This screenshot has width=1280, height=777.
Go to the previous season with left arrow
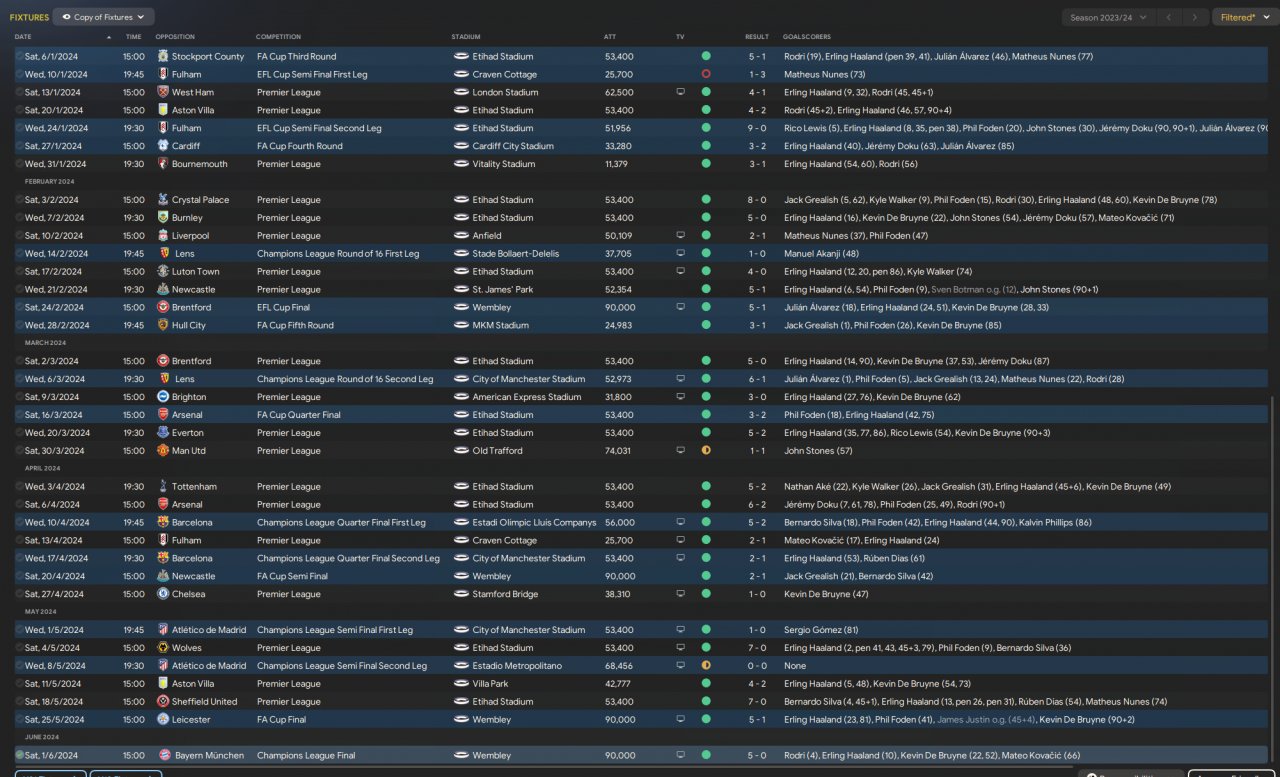point(1169,17)
